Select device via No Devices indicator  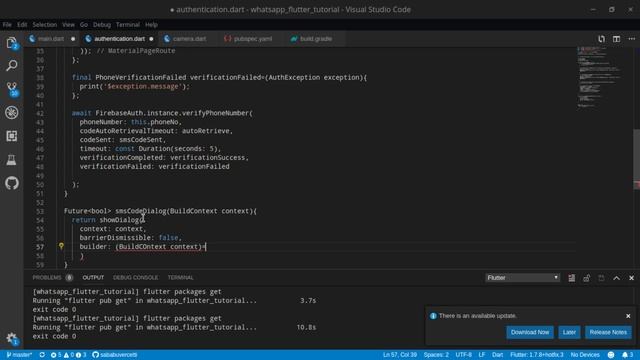(x=585, y=355)
